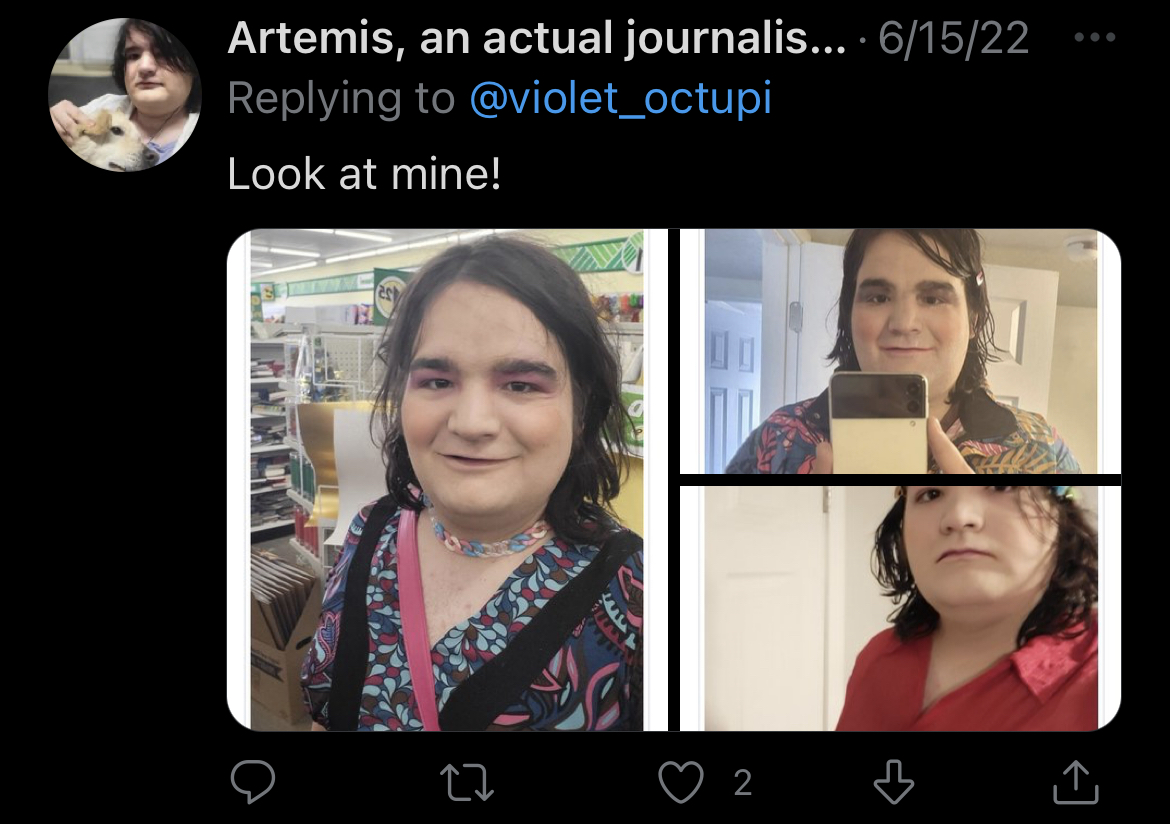The height and width of the screenshot is (824, 1170).
Task: Like the tweet with the heart icon
Action: pyautogui.click(x=681, y=781)
